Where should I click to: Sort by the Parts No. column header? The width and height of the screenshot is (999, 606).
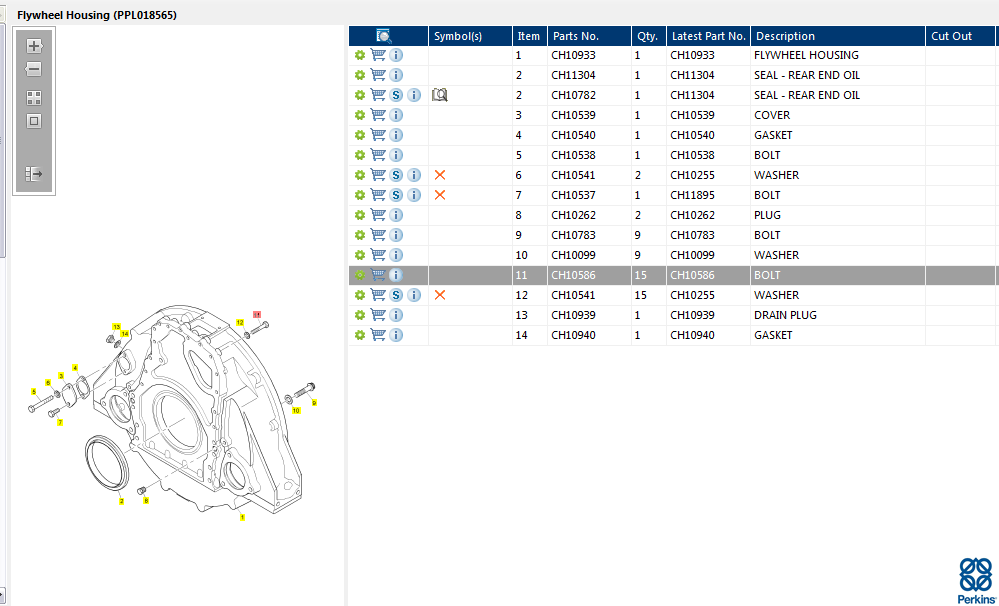[589, 36]
